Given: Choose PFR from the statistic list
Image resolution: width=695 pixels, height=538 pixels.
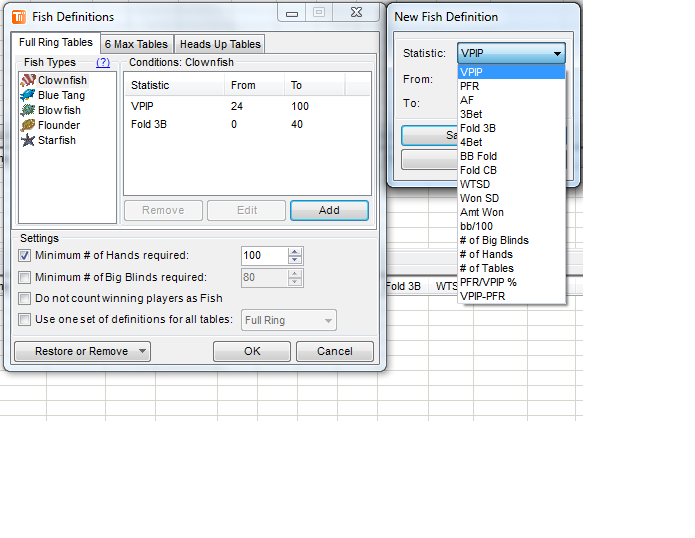Looking at the screenshot, I should pyautogui.click(x=511, y=86).
